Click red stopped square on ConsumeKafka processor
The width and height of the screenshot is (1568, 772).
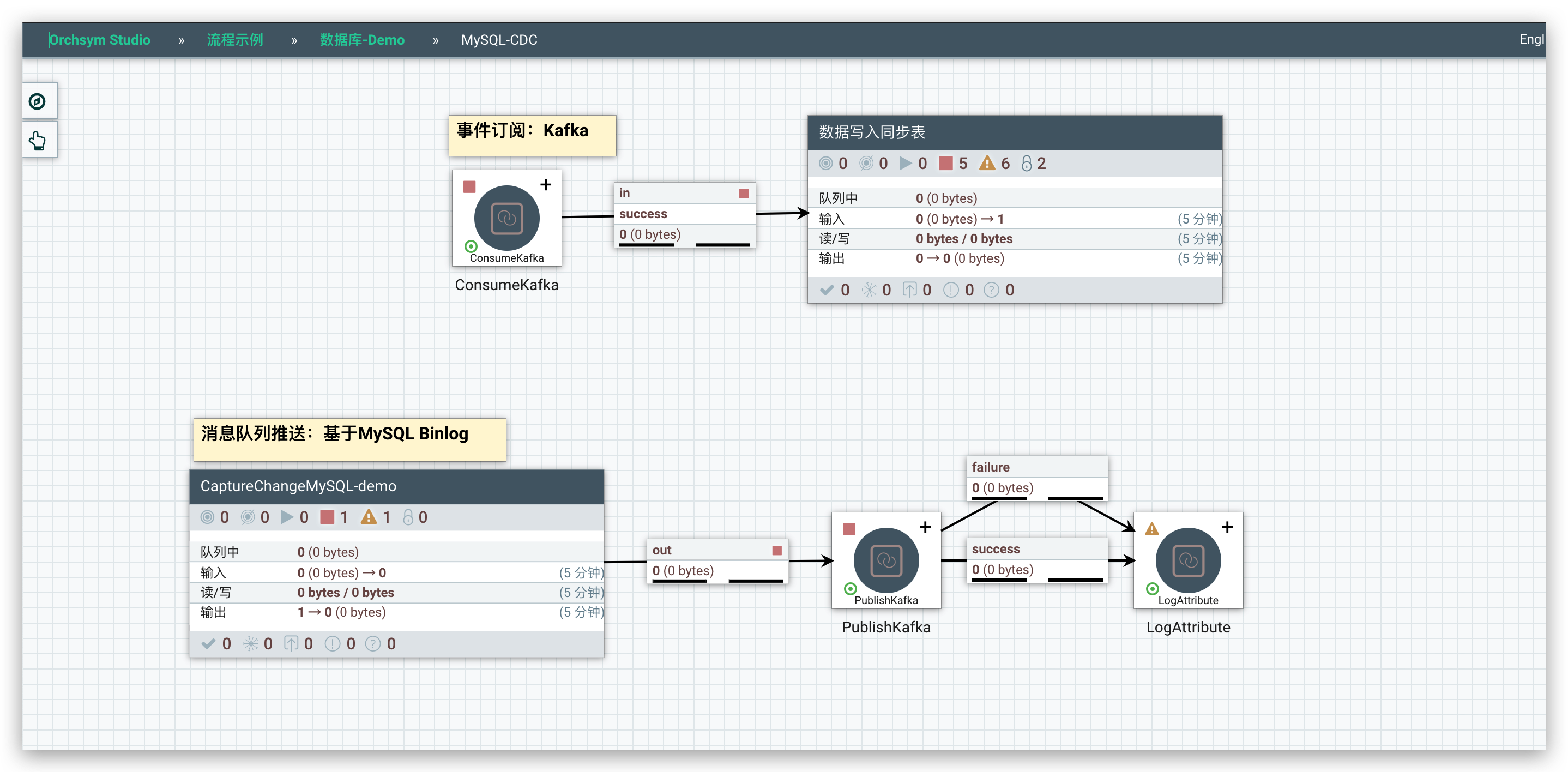click(469, 186)
